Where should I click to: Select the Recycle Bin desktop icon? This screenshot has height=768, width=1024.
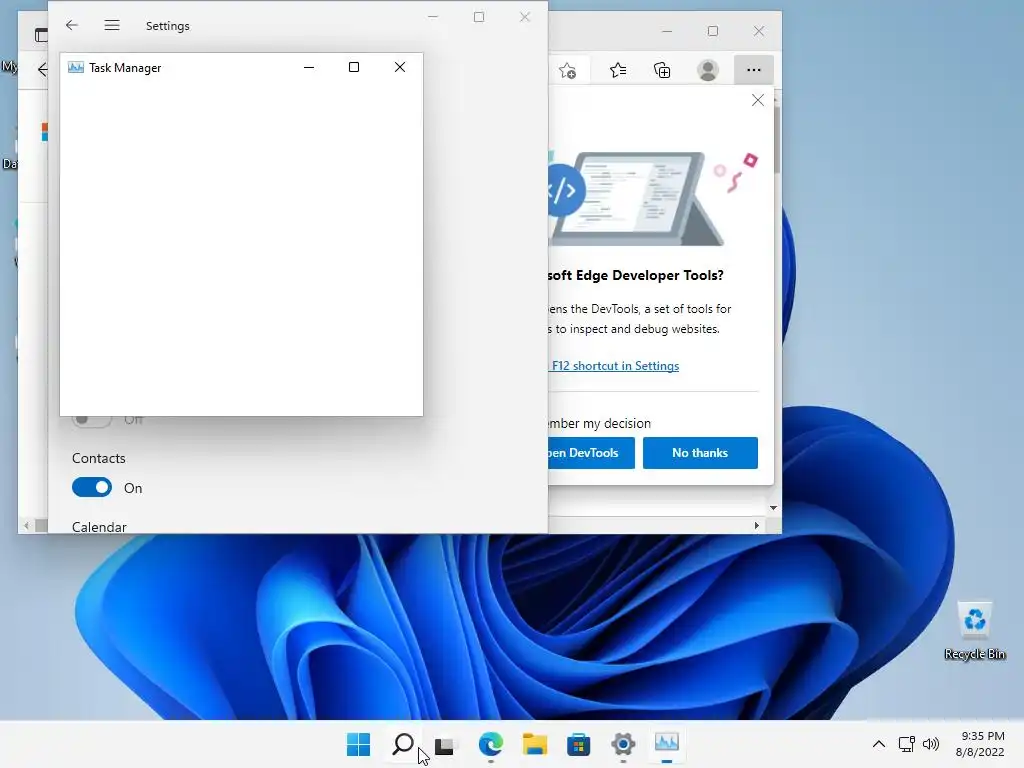974,631
